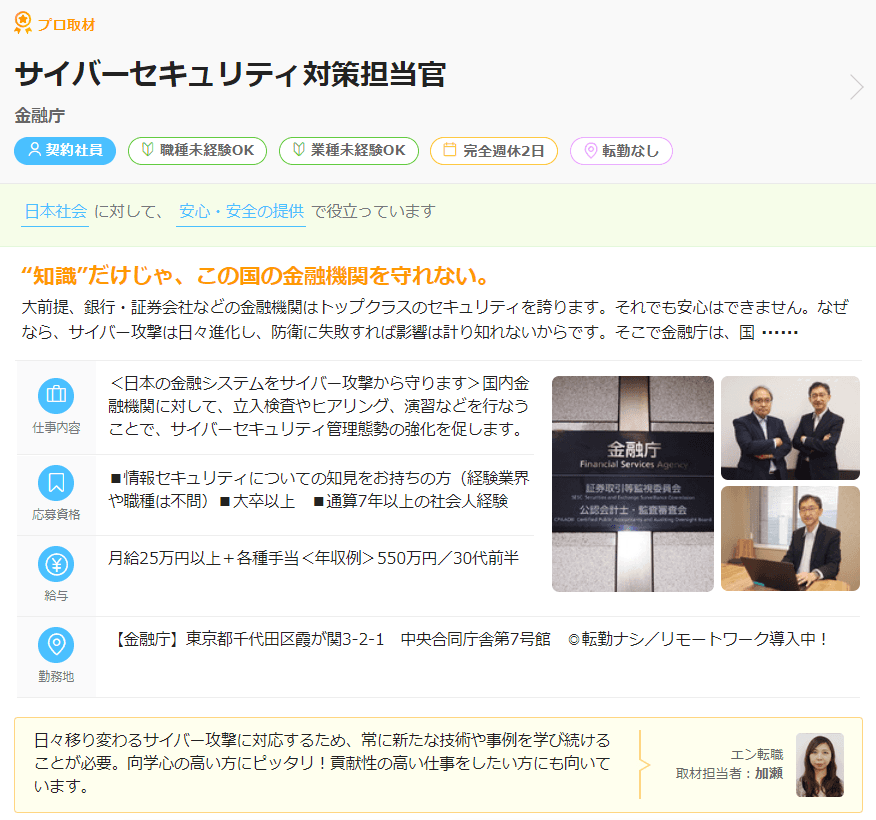Screen dimensions: 876x820
Task: View photo of two men in suits
Action: (790, 428)
